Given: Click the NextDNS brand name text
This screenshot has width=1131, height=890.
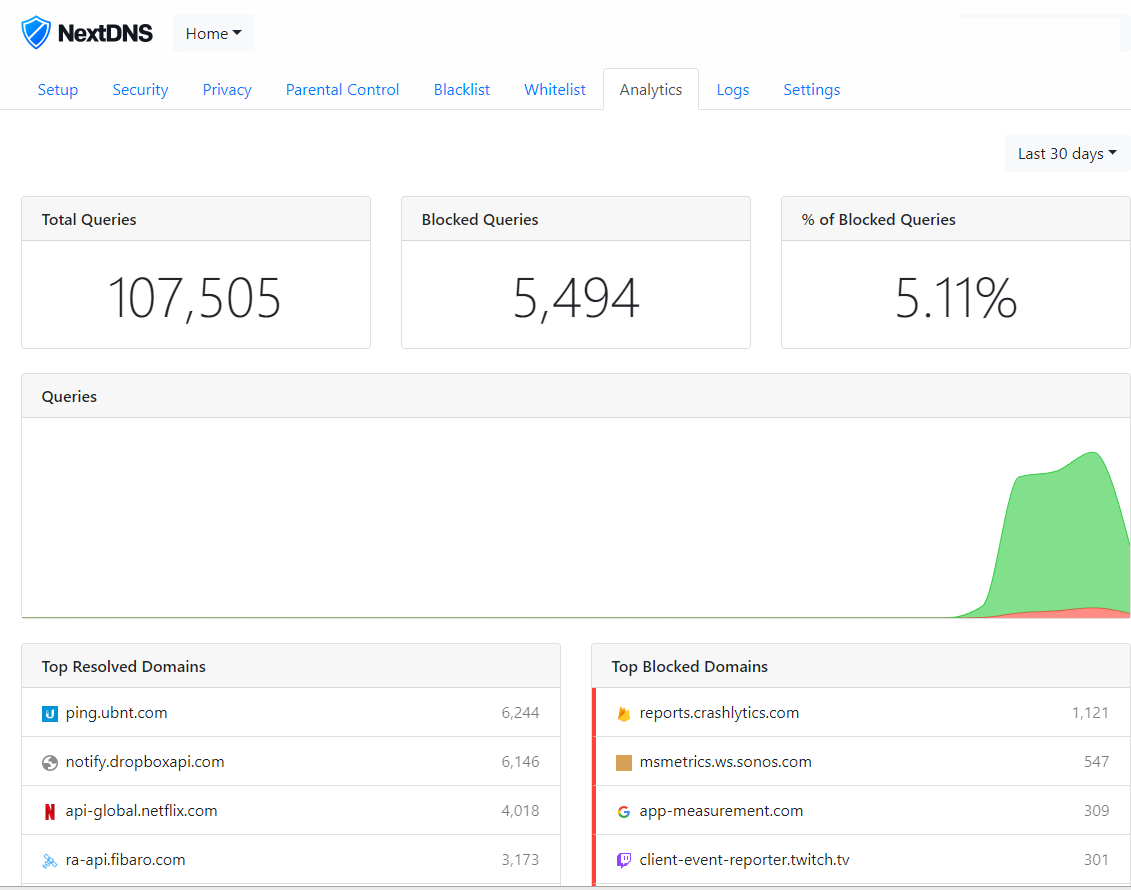Looking at the screenshot, I should click(x=105, y=33).
